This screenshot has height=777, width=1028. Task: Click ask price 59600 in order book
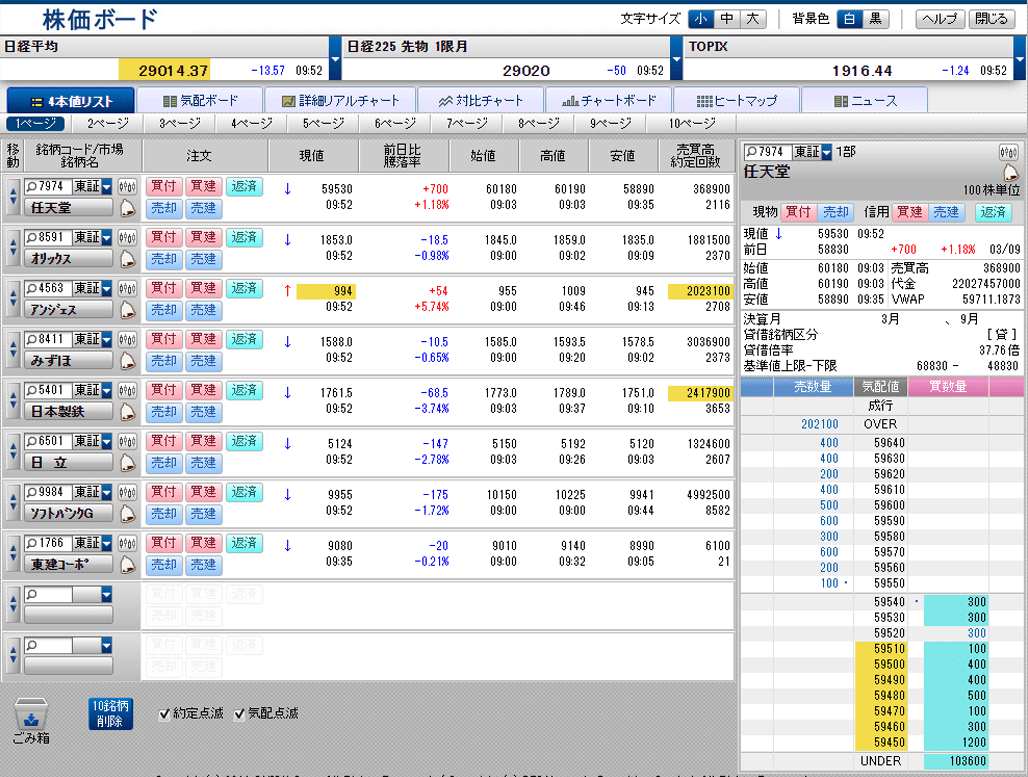(x=889, y=506)
